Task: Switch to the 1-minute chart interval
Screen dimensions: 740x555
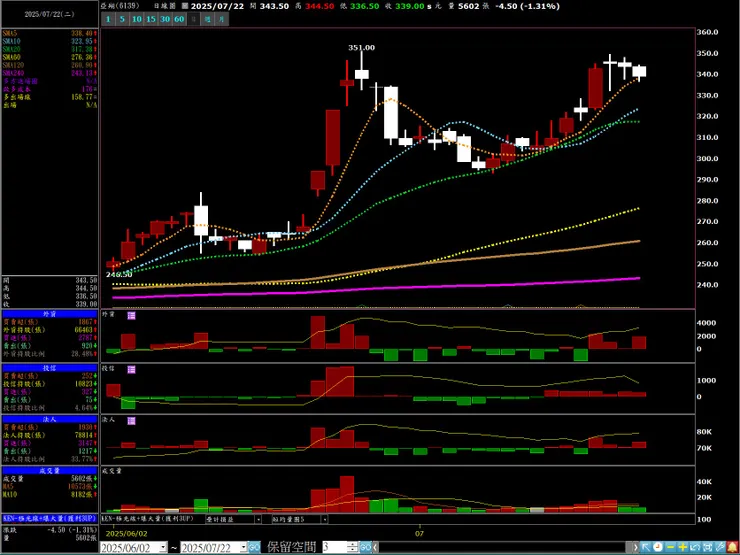Action: click(x=108, y=19)
